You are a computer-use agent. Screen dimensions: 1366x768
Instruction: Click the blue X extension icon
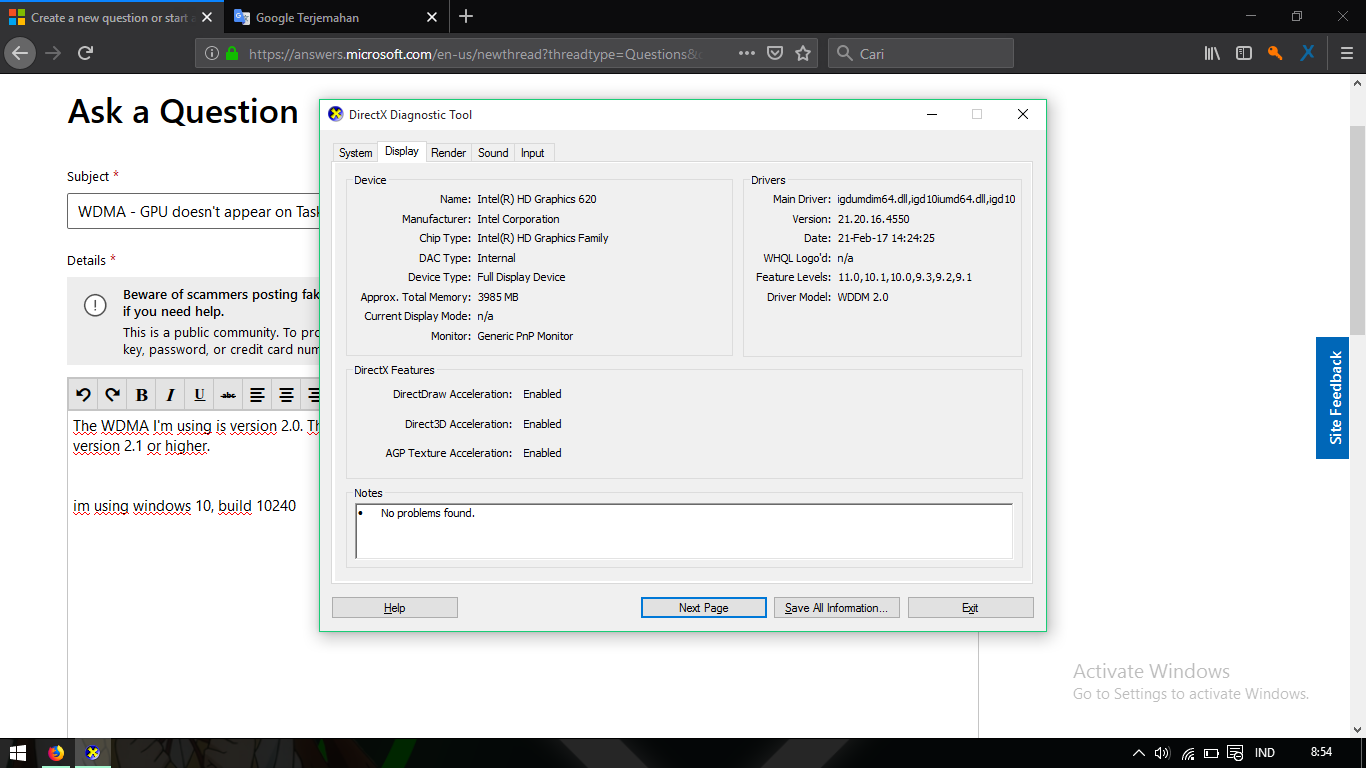coord(1307,53)
